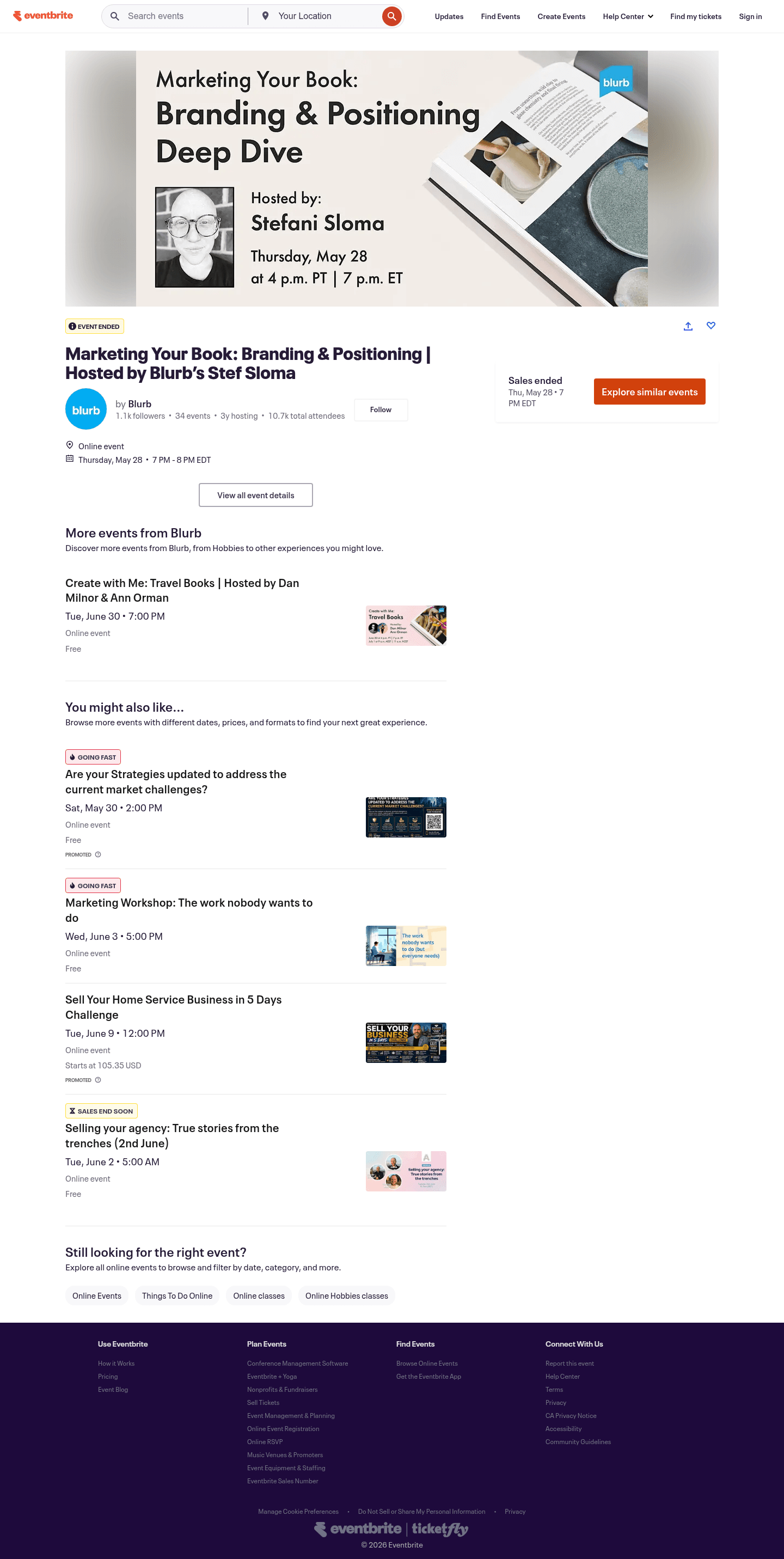
Task: Click the info icon under Sell Your Home Service event
Action: tap(98, 1080)
